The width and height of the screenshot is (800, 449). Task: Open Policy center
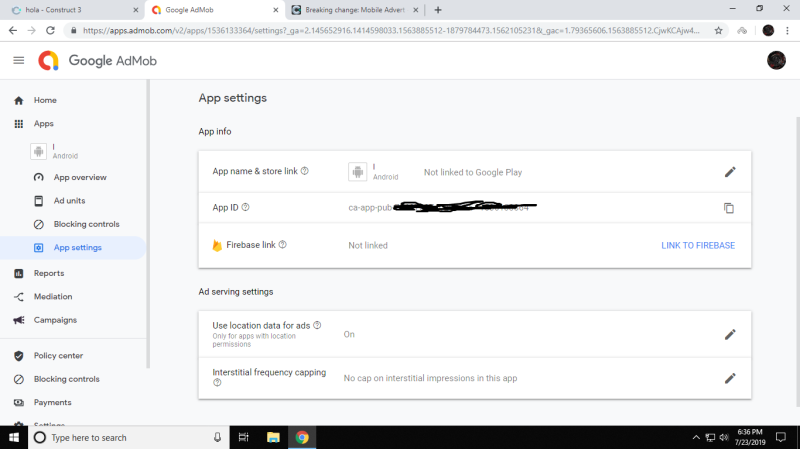click(x=58, y=356)
